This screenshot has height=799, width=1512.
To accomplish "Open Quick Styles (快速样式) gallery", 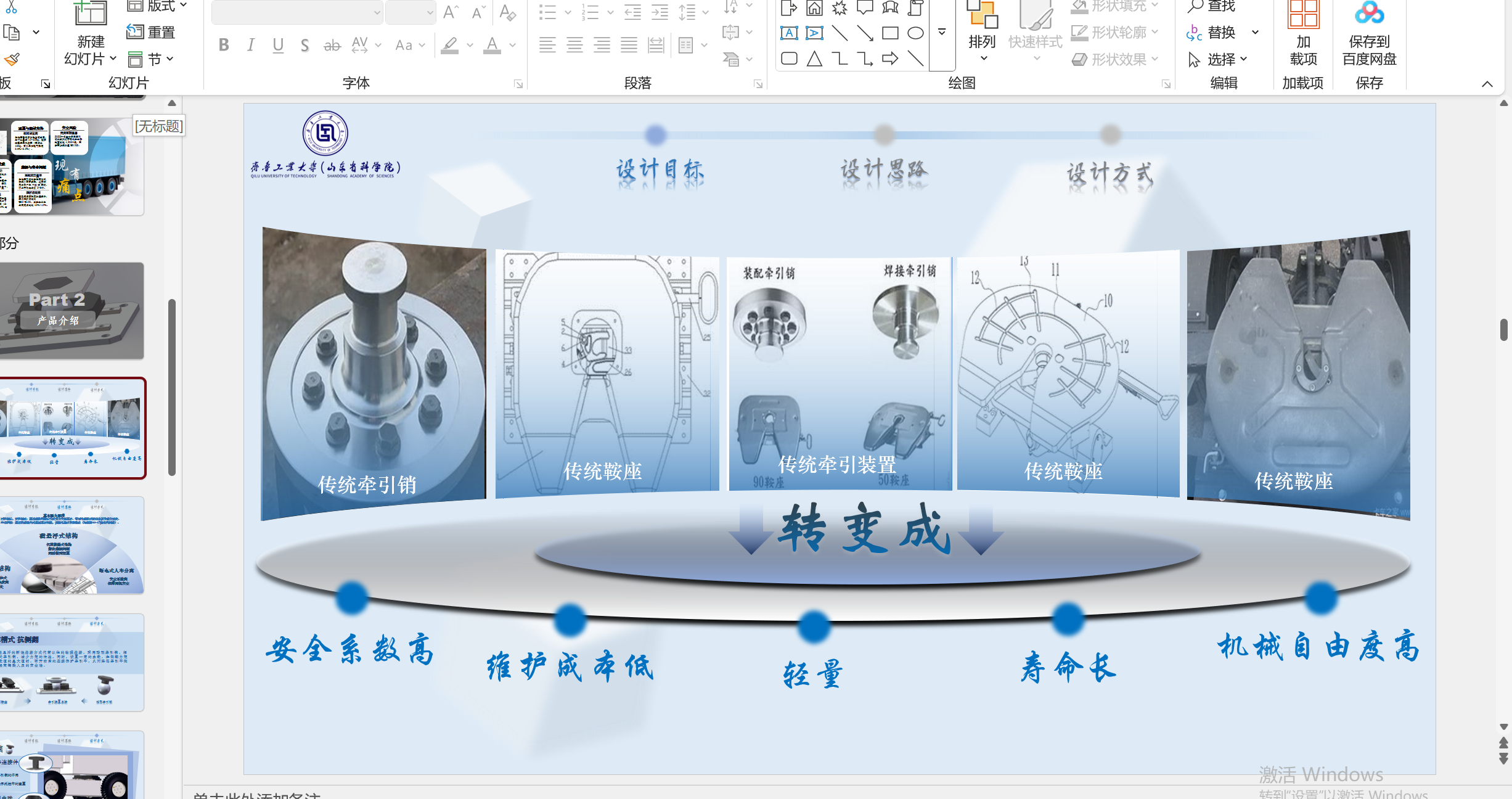I will 1036,32.
